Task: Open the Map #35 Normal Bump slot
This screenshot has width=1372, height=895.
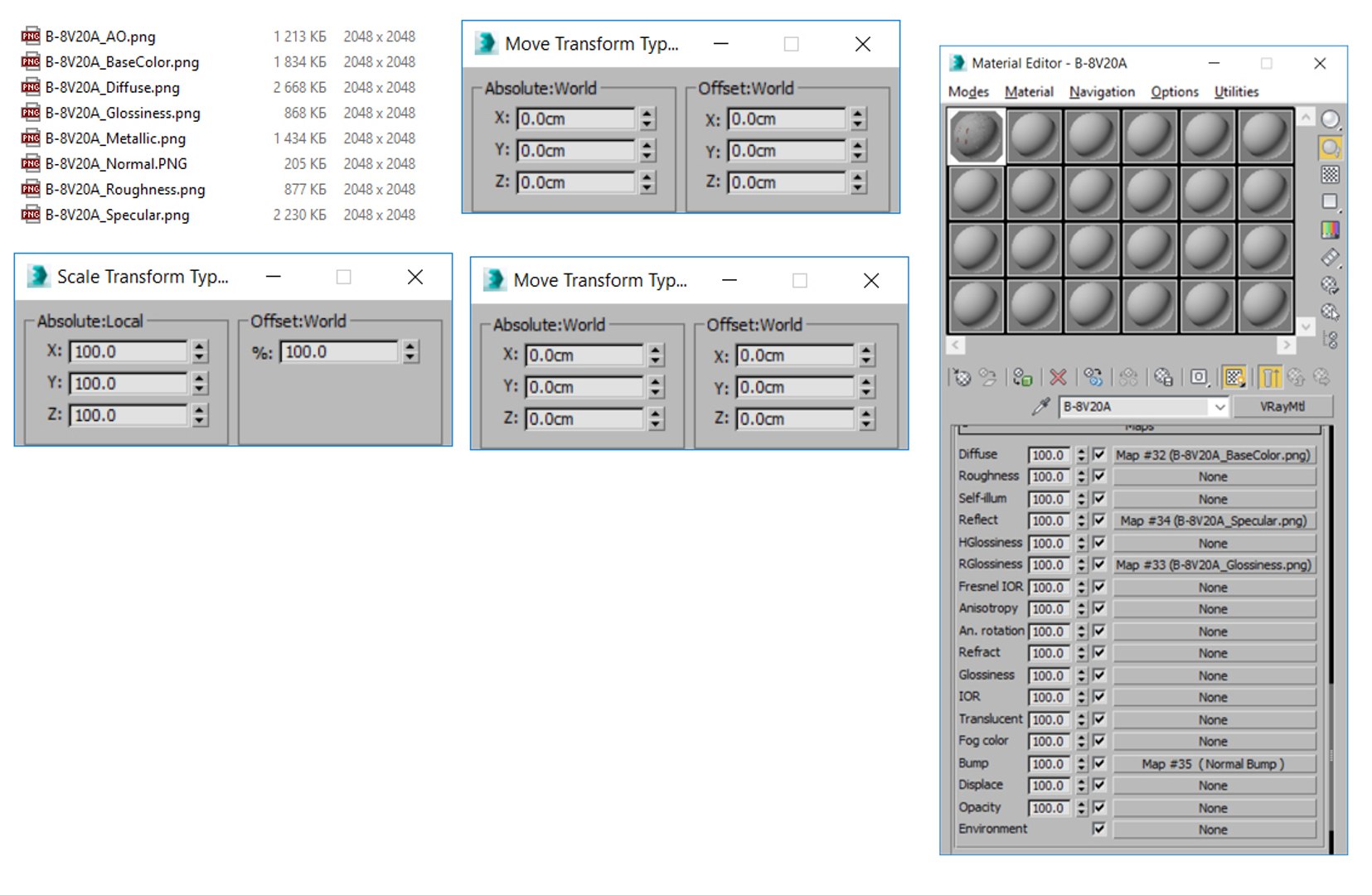Action: [1214, 764]
